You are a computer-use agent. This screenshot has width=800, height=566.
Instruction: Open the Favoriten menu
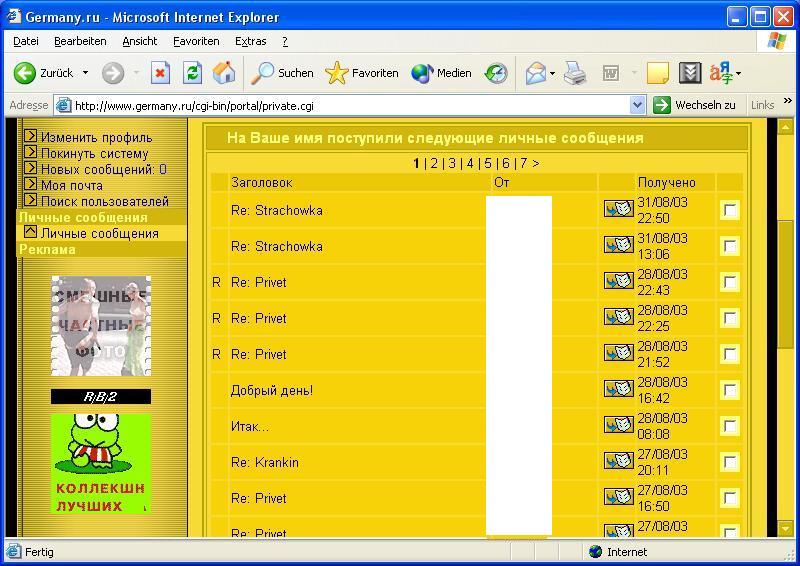pos(196,41)
